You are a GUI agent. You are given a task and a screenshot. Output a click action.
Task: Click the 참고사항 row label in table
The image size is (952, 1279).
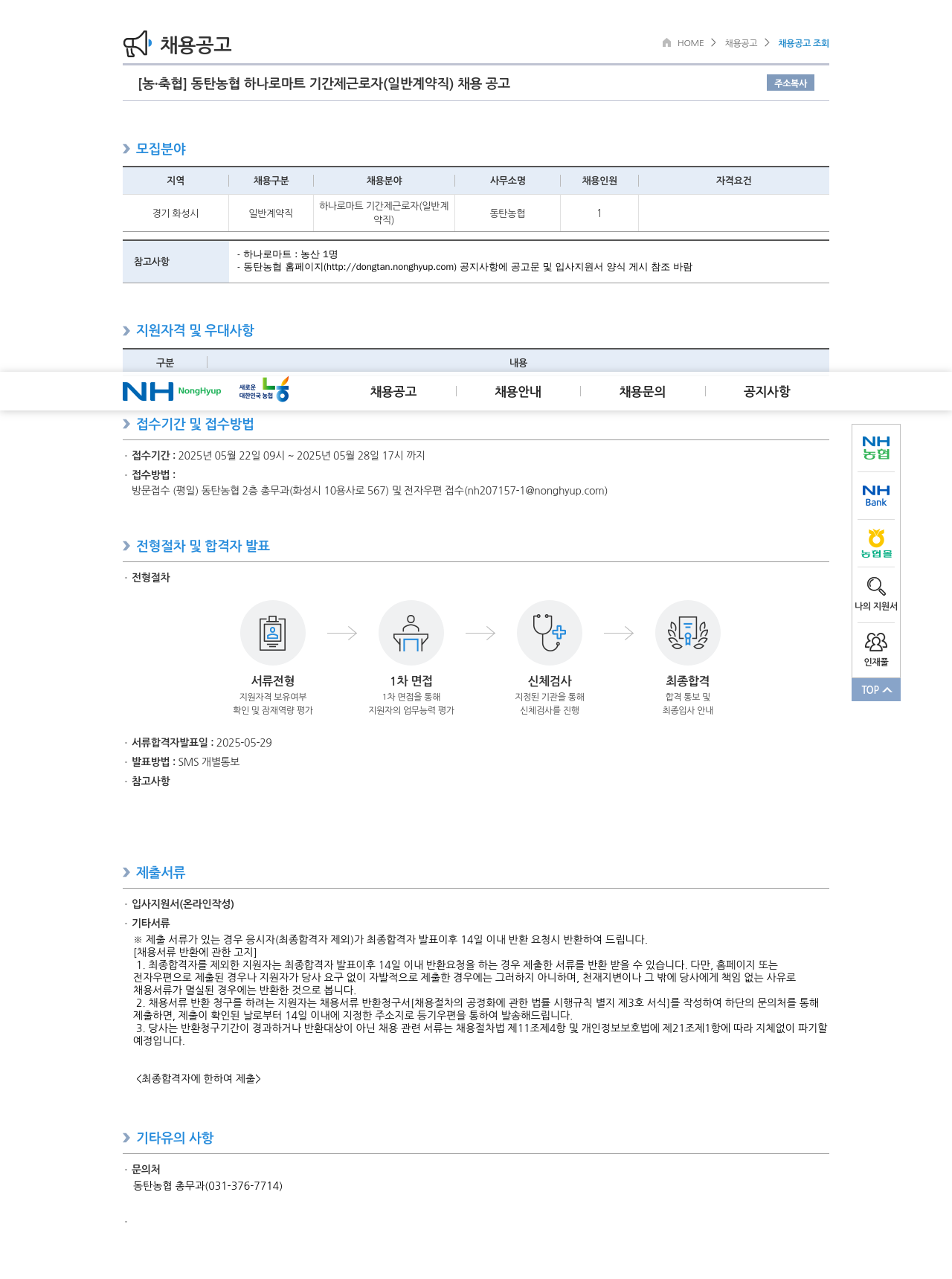point(176,262)
